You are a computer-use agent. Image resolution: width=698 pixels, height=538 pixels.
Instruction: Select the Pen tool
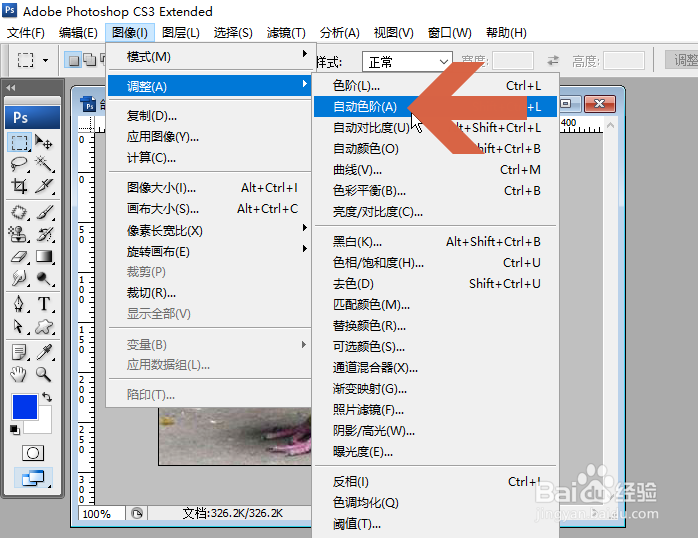(x=19, y=304)
